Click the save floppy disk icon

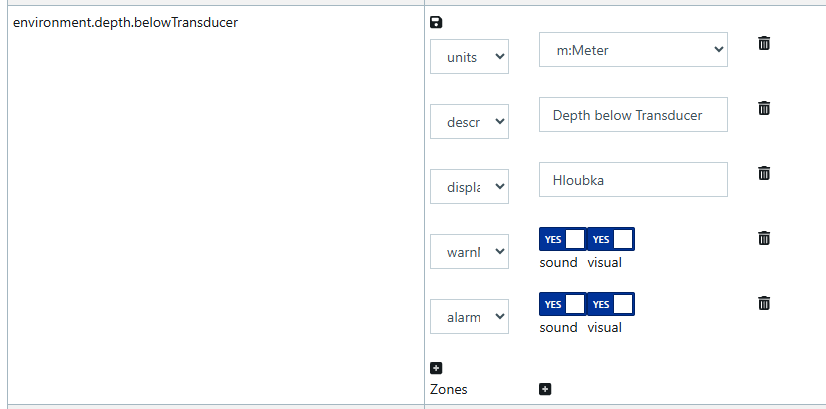(x=436, y=22)
